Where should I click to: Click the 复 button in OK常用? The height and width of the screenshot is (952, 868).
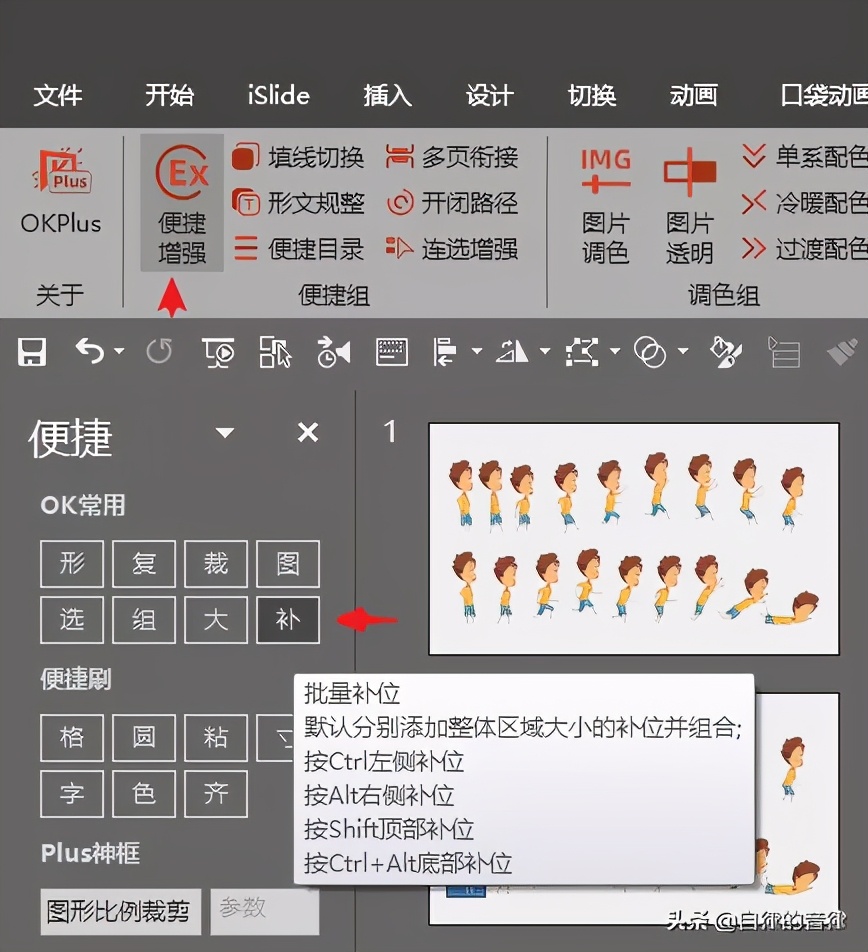coord(144,563)
